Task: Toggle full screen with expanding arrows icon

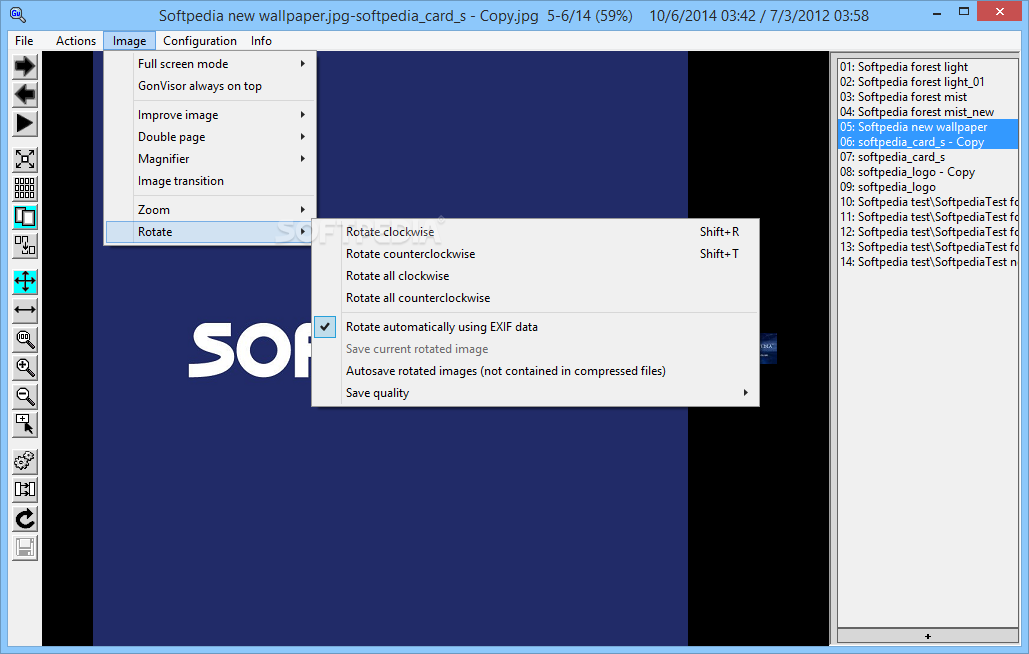Action: click(25, 159)
